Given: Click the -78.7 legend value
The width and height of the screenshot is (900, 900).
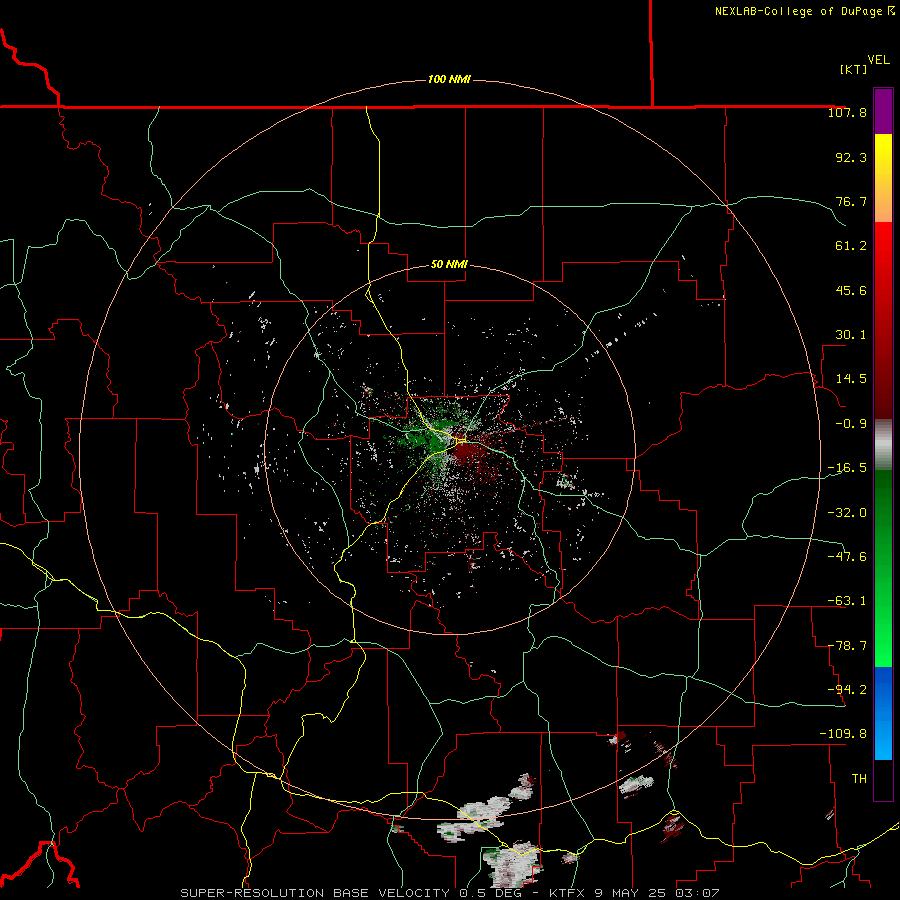Looking at the screenshot, I should (847, 646).
